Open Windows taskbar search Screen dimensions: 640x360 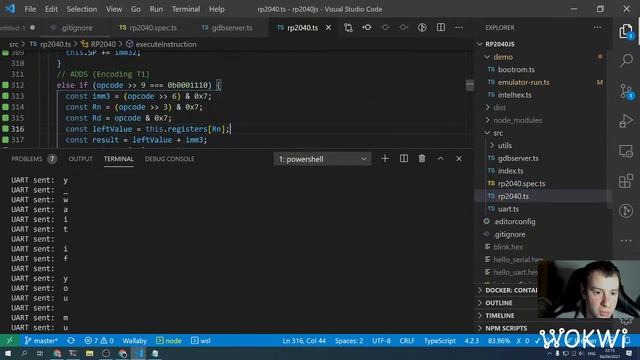pyautogui.click(x=24, y=353)
